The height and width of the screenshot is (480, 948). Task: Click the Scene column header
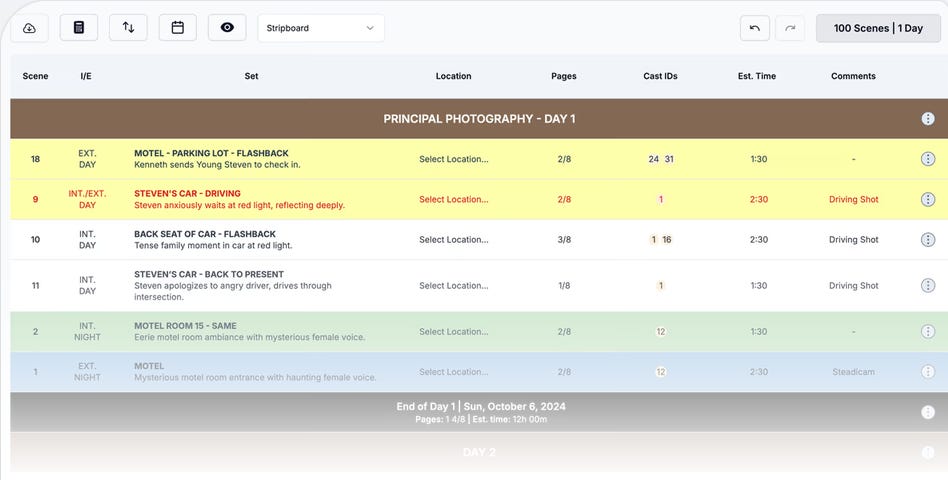(35, 76)
